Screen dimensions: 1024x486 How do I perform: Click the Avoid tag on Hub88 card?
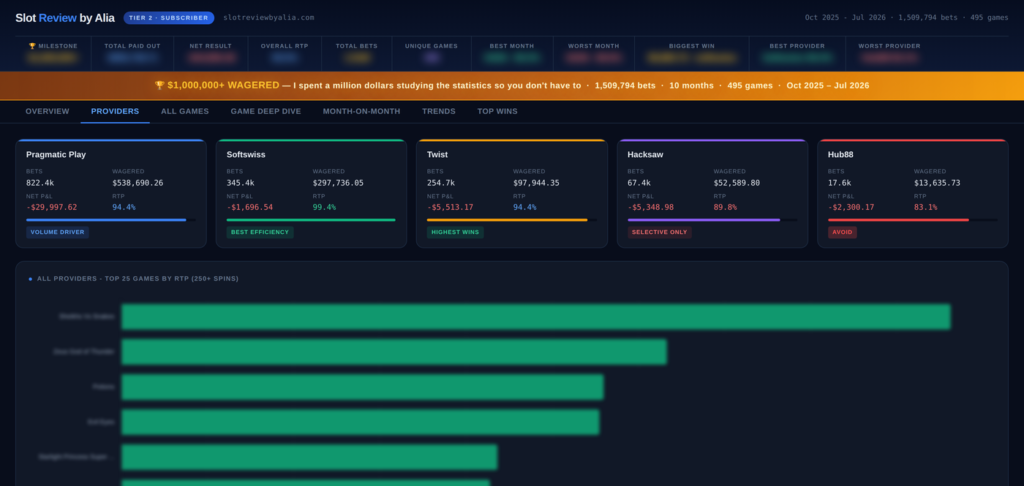pos(842,232)
